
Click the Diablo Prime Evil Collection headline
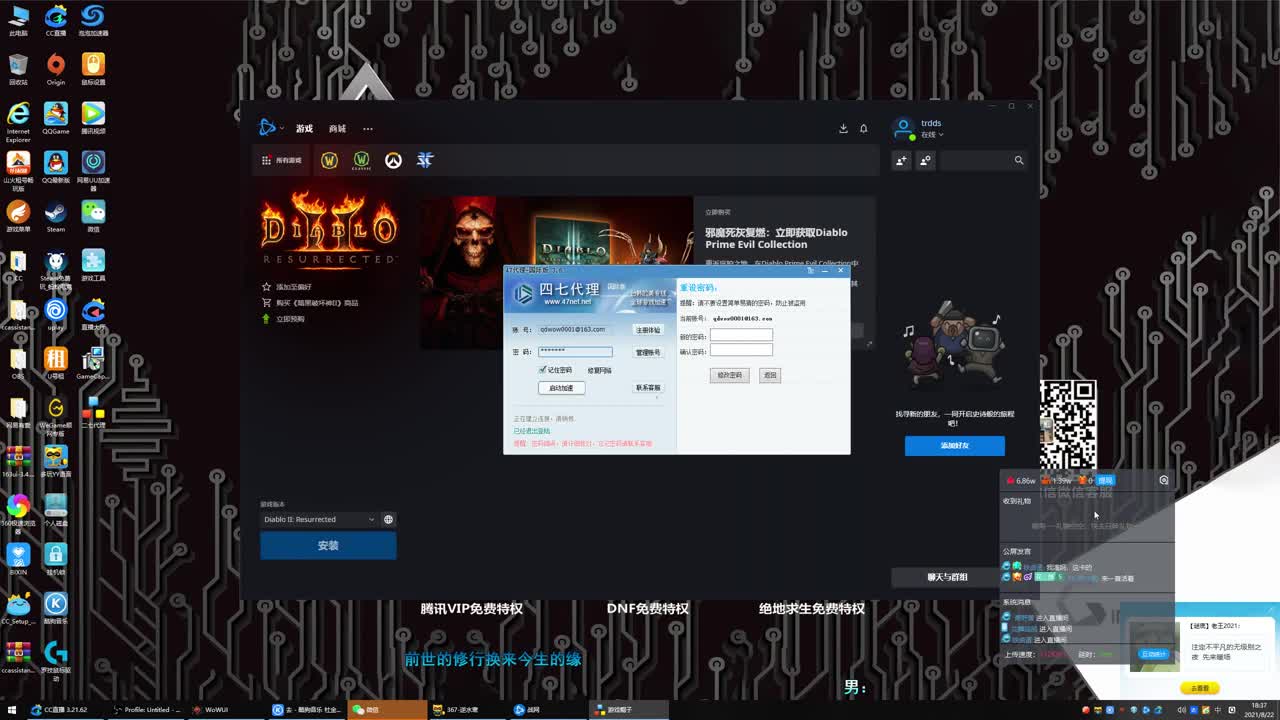coord(776,238)
